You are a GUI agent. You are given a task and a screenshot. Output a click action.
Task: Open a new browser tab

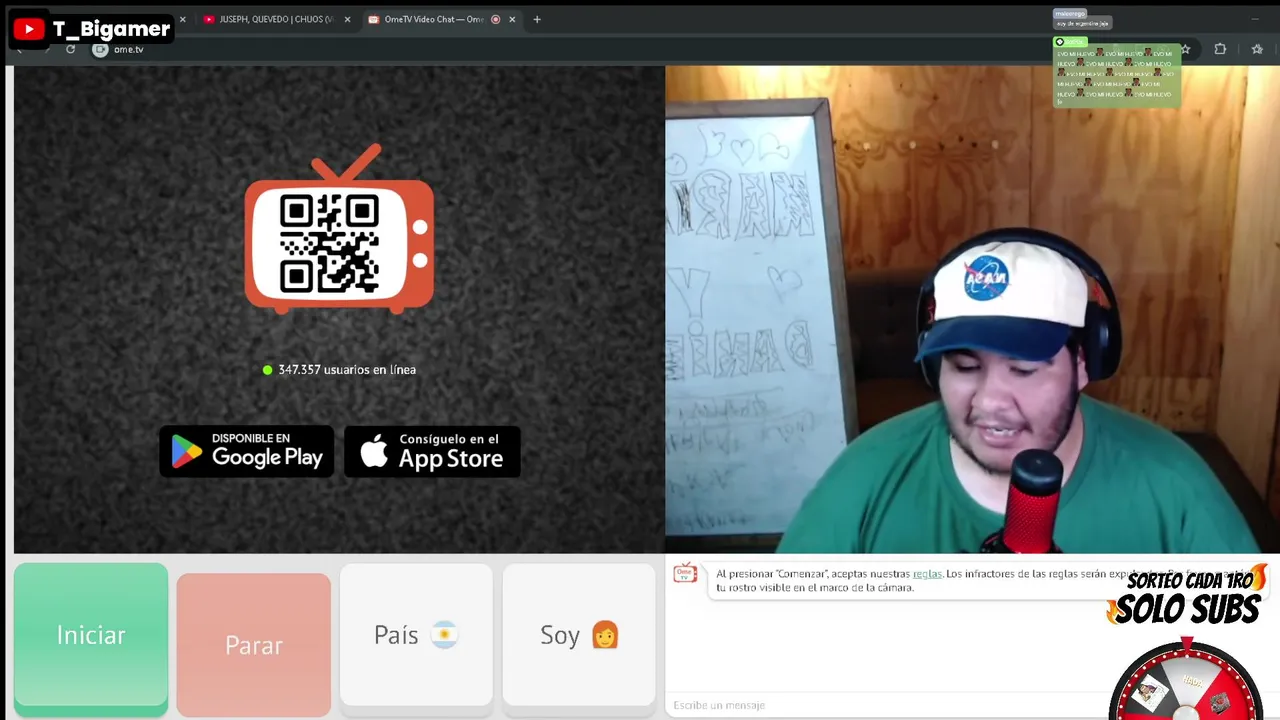coord(537,19)
